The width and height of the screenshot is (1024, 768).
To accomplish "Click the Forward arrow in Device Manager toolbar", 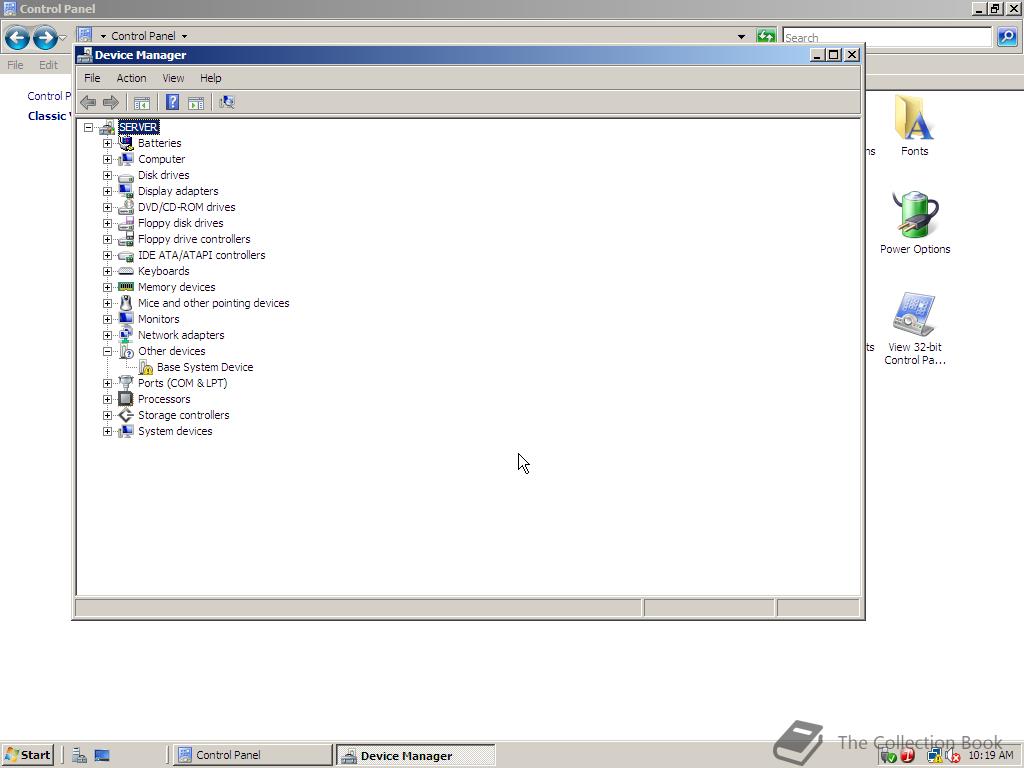I will click(111, 102).
